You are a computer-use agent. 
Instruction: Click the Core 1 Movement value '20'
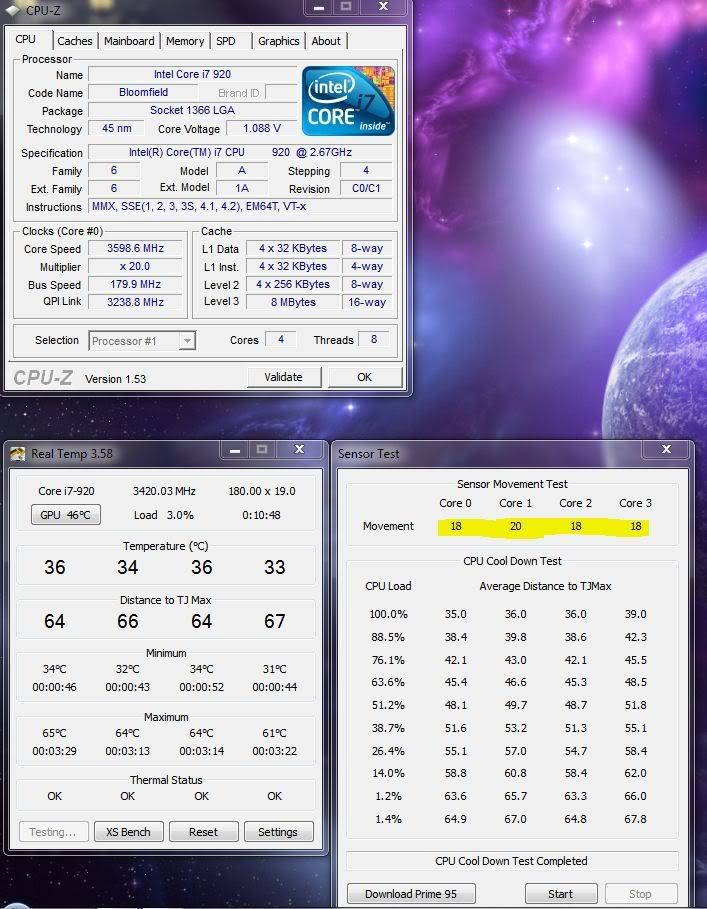(515, 526)
